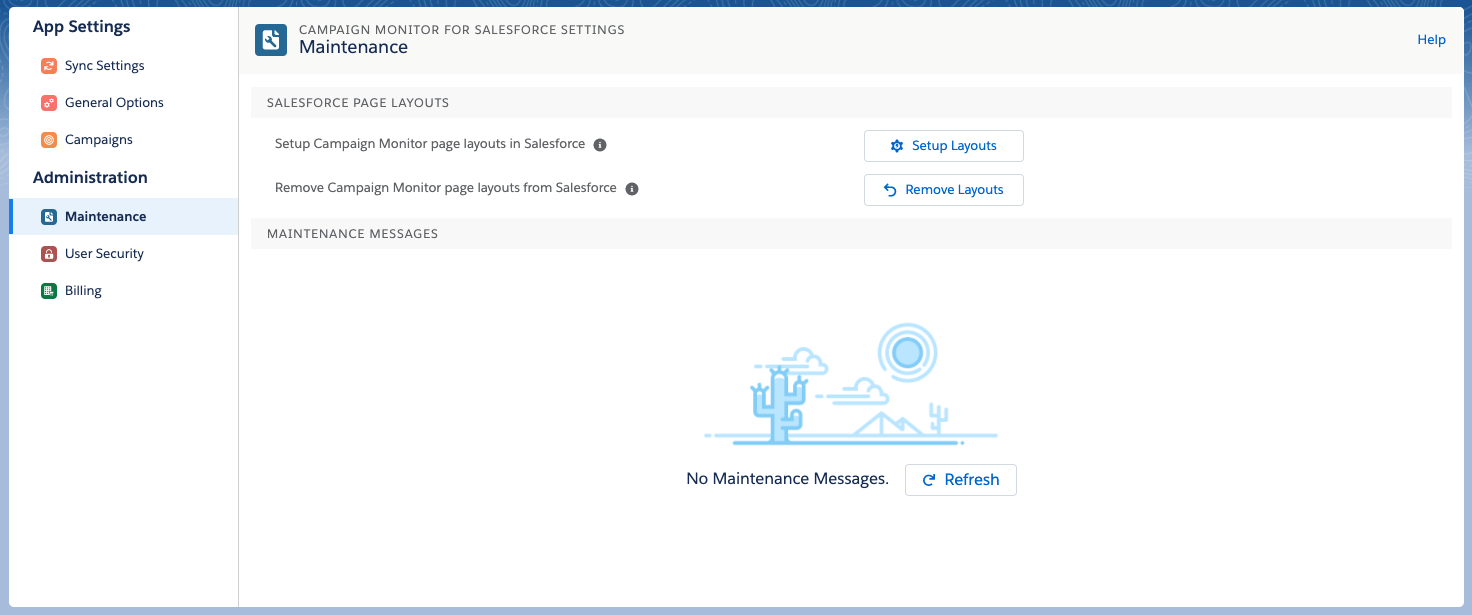Image resolution: width=1472 pixels, height=615 pixels.
Task: Click the Administration heading
Action: pyautogui.click(x=90, y=178)
